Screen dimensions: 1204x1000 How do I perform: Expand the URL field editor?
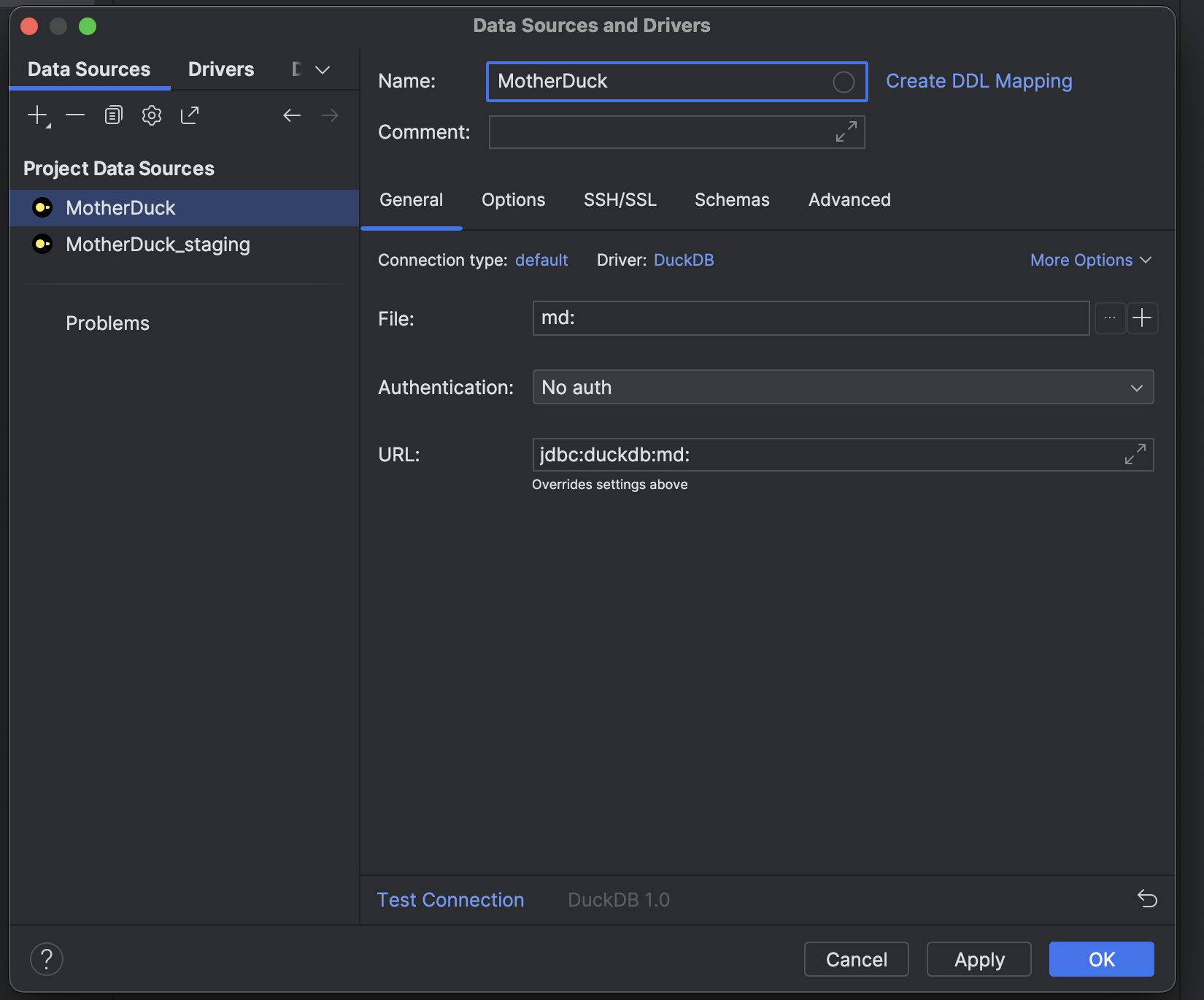[x=1135, y=454]
